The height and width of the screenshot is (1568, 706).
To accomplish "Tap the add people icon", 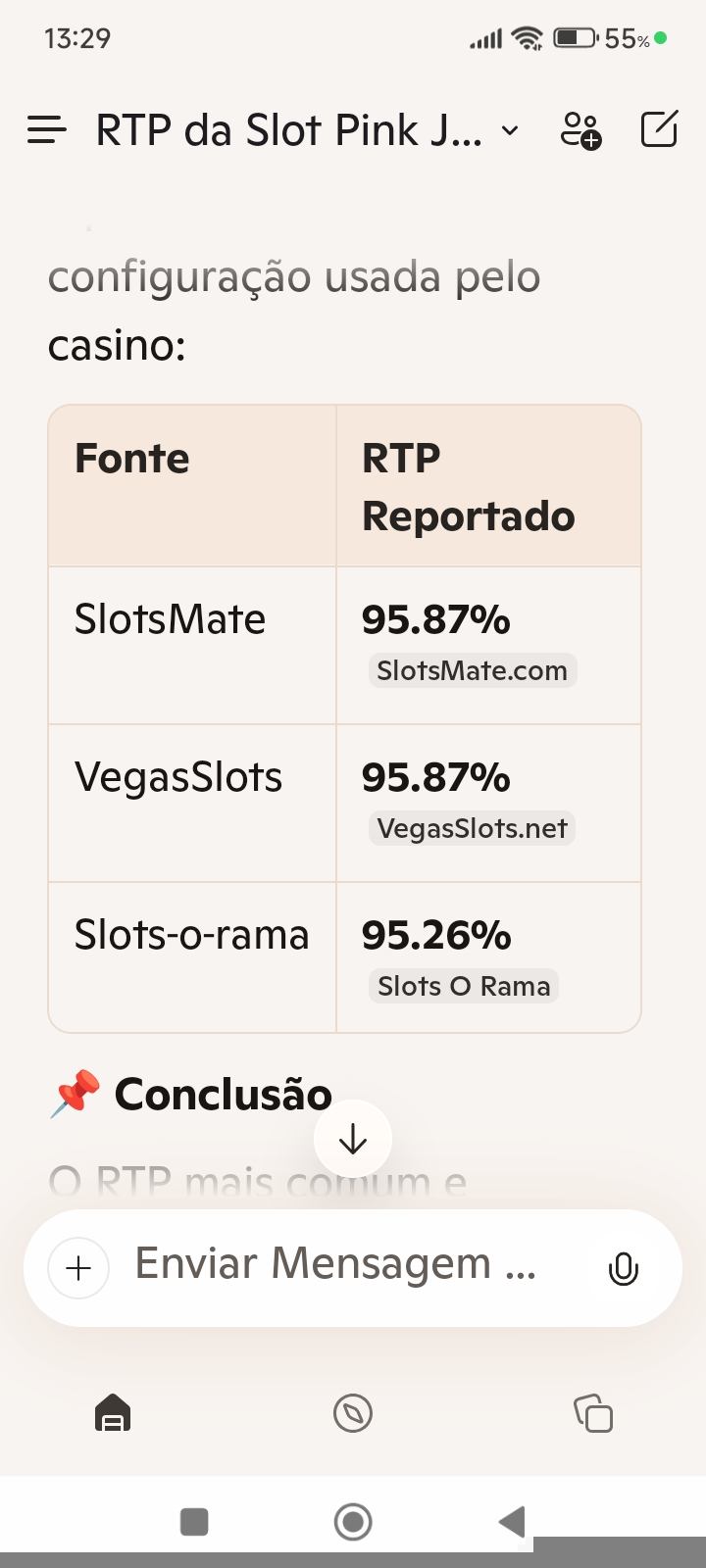I will [x=580, y=130].
